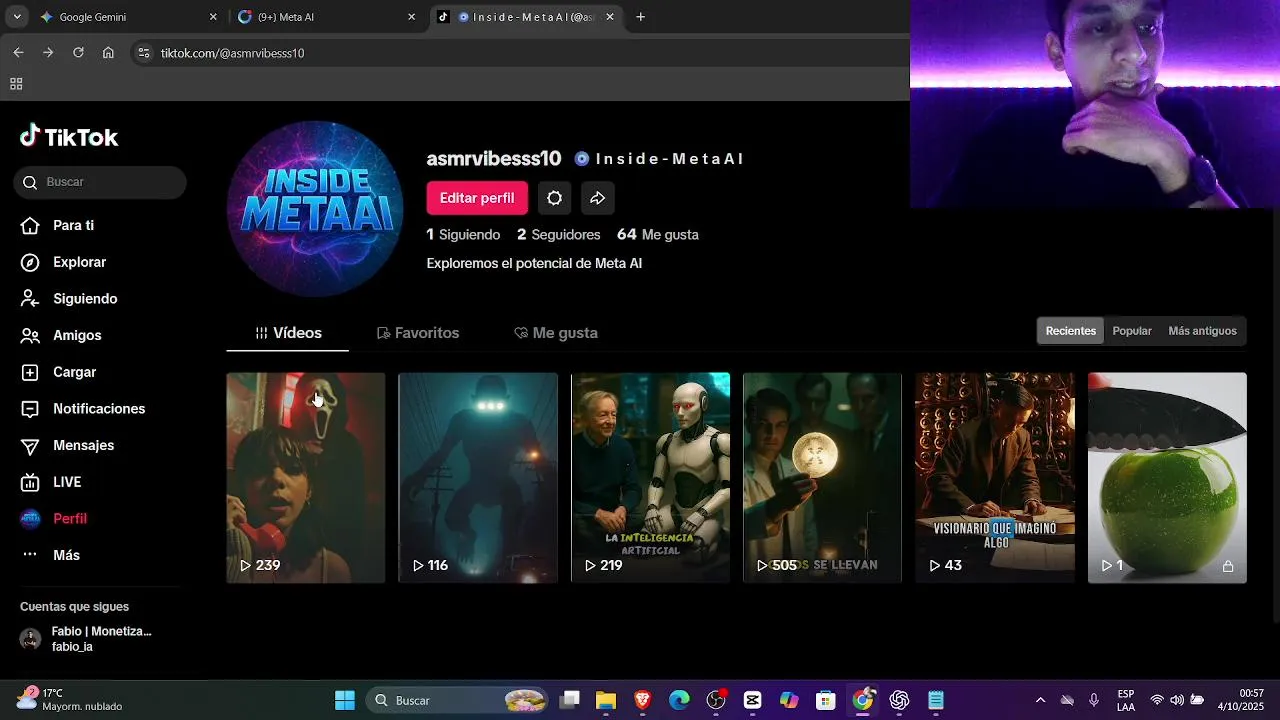The image size is (1280, 720).
Task: Open the apps grid in bookmarks bar
Action: 16,84
